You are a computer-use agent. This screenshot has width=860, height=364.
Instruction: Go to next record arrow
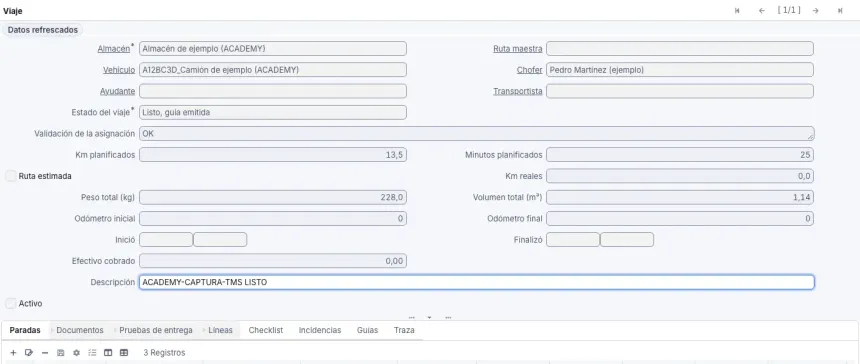click(x=816, y=10)
